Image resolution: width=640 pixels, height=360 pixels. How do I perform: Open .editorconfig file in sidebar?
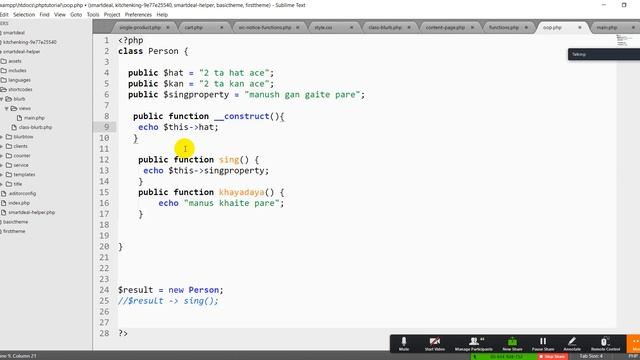pos(22,193)
